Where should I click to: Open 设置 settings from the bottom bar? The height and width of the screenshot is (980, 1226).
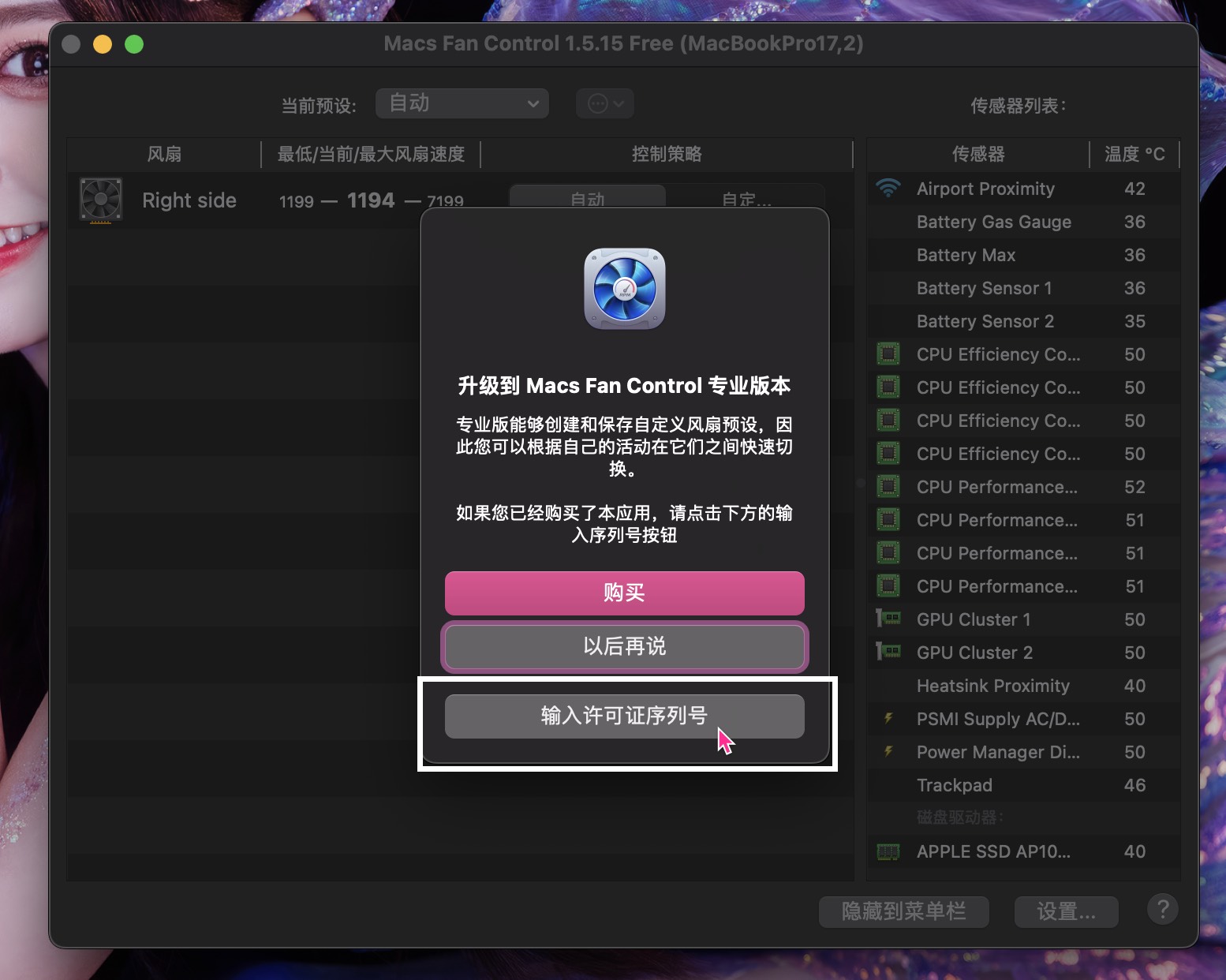[1066, 911]
